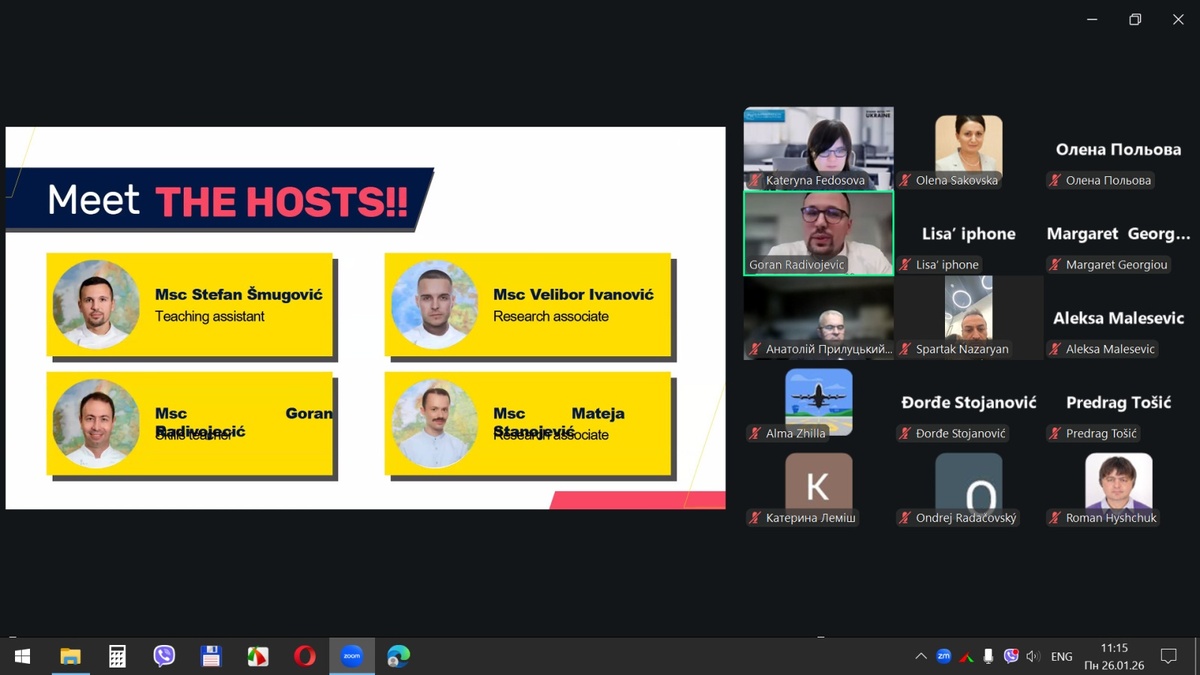Launch Opera browser from the taskbar
Viewport: 1200px width, 675px height.
304,656
